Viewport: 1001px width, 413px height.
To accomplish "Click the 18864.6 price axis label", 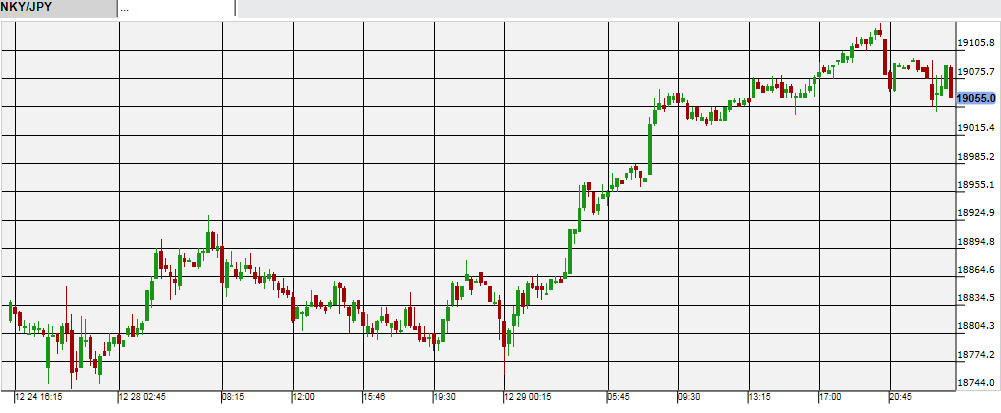I will 976,270.
